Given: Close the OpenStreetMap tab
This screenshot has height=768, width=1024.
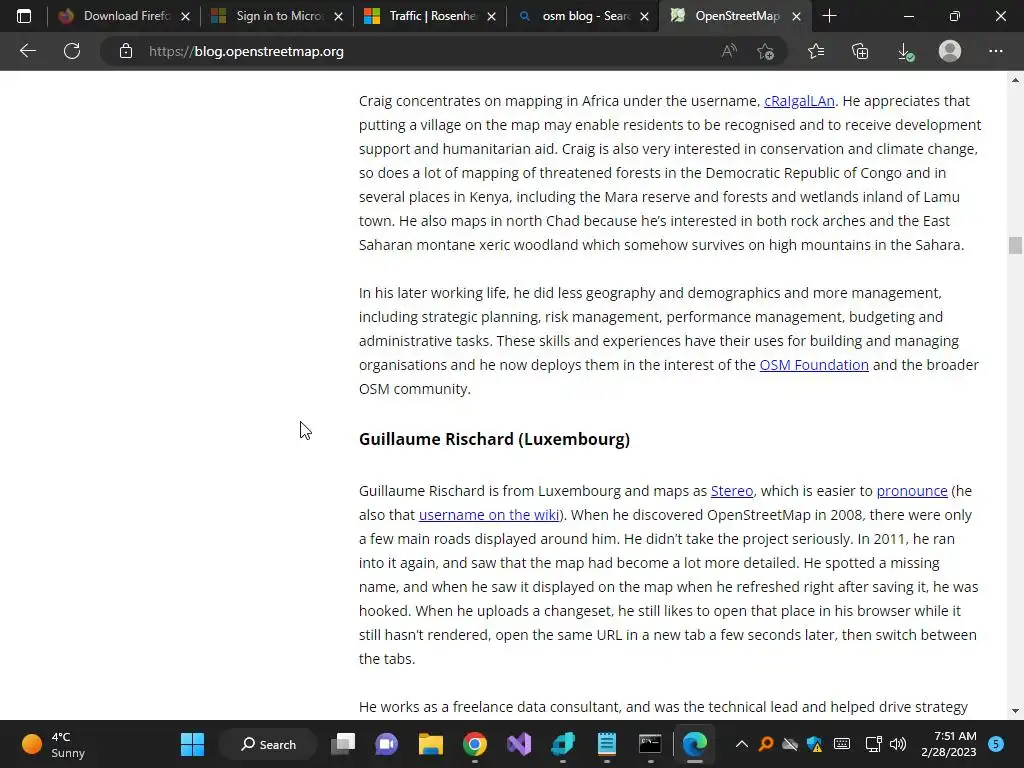Looking at the screenshot, I should (x=797, y=16).
